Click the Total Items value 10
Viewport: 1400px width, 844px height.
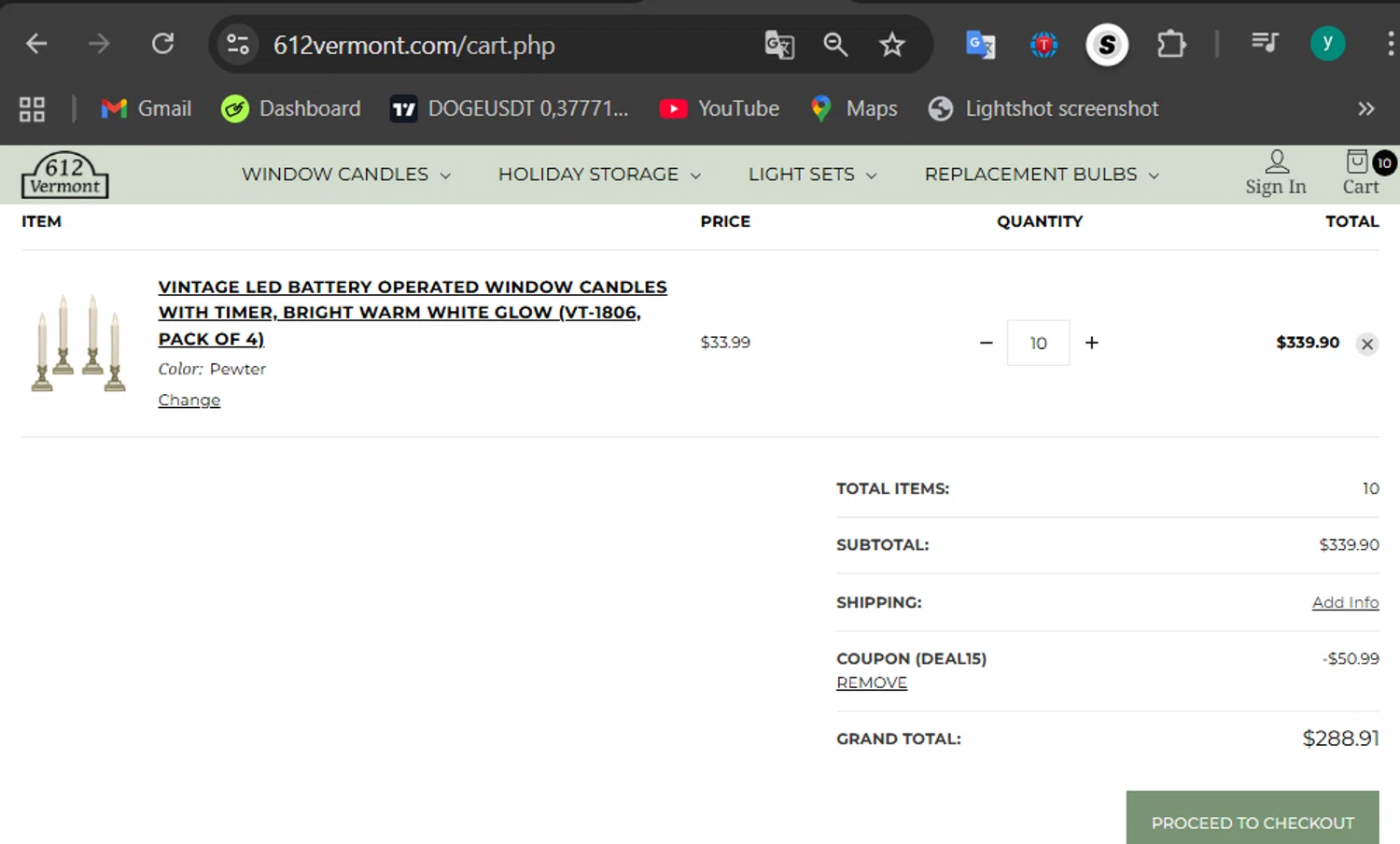tap(1370, 489)
